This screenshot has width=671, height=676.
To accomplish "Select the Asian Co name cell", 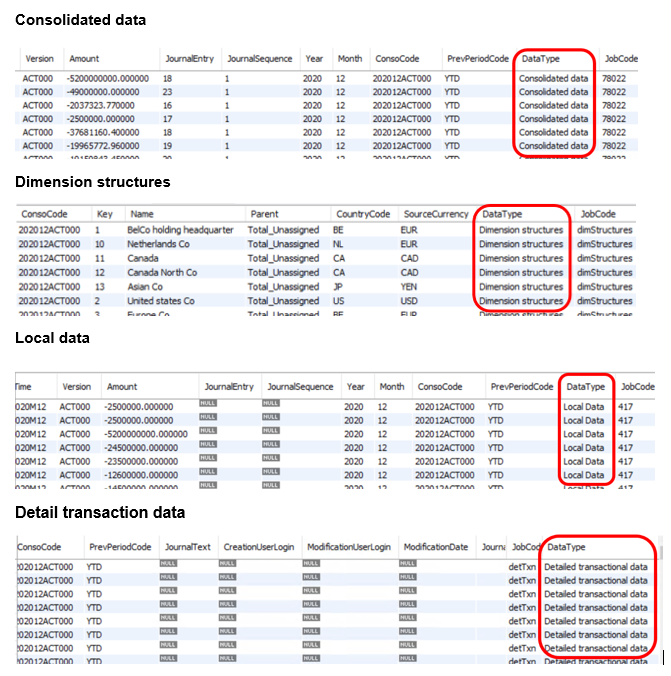I will [144, 287].
